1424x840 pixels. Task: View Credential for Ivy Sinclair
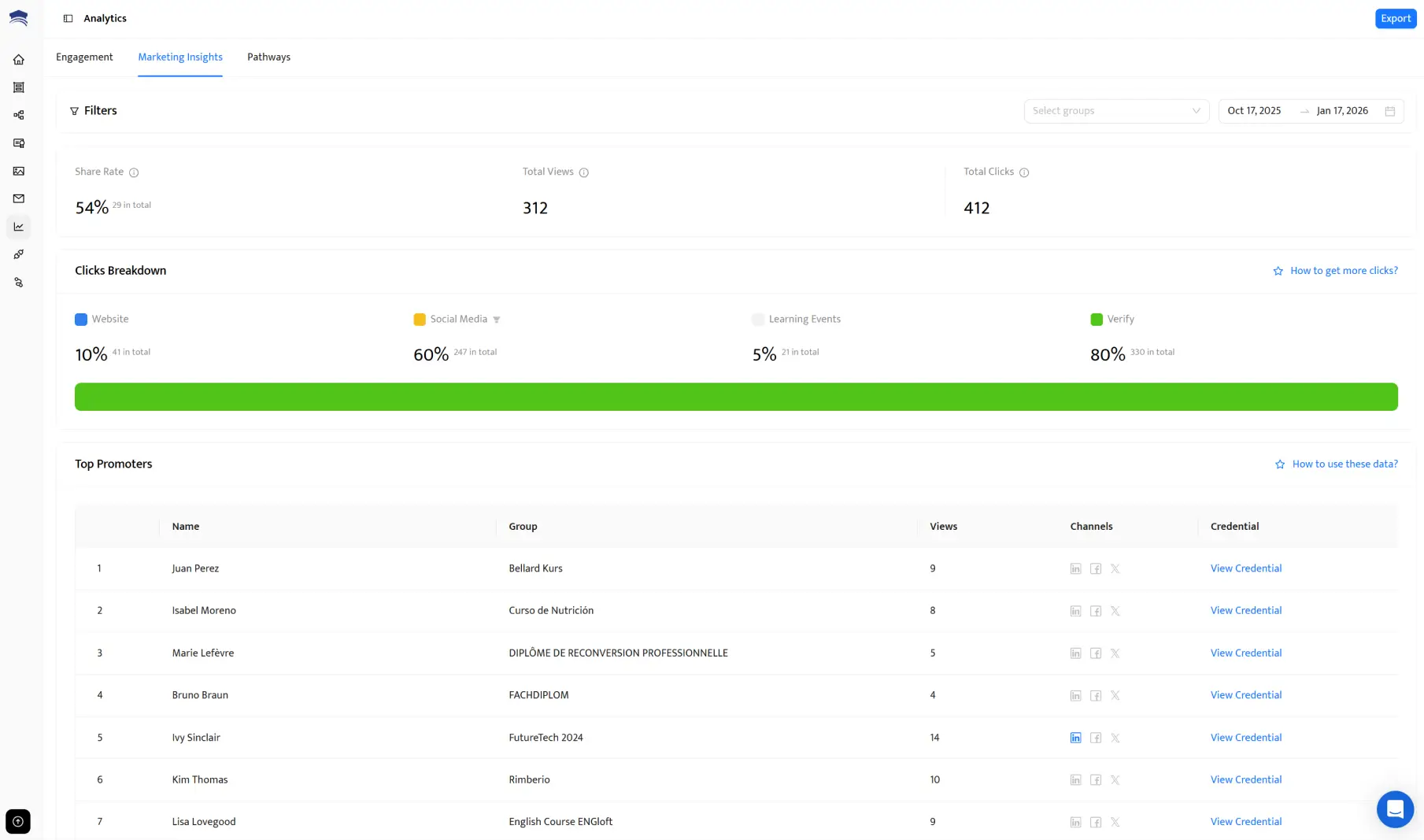pos(1245,738)
